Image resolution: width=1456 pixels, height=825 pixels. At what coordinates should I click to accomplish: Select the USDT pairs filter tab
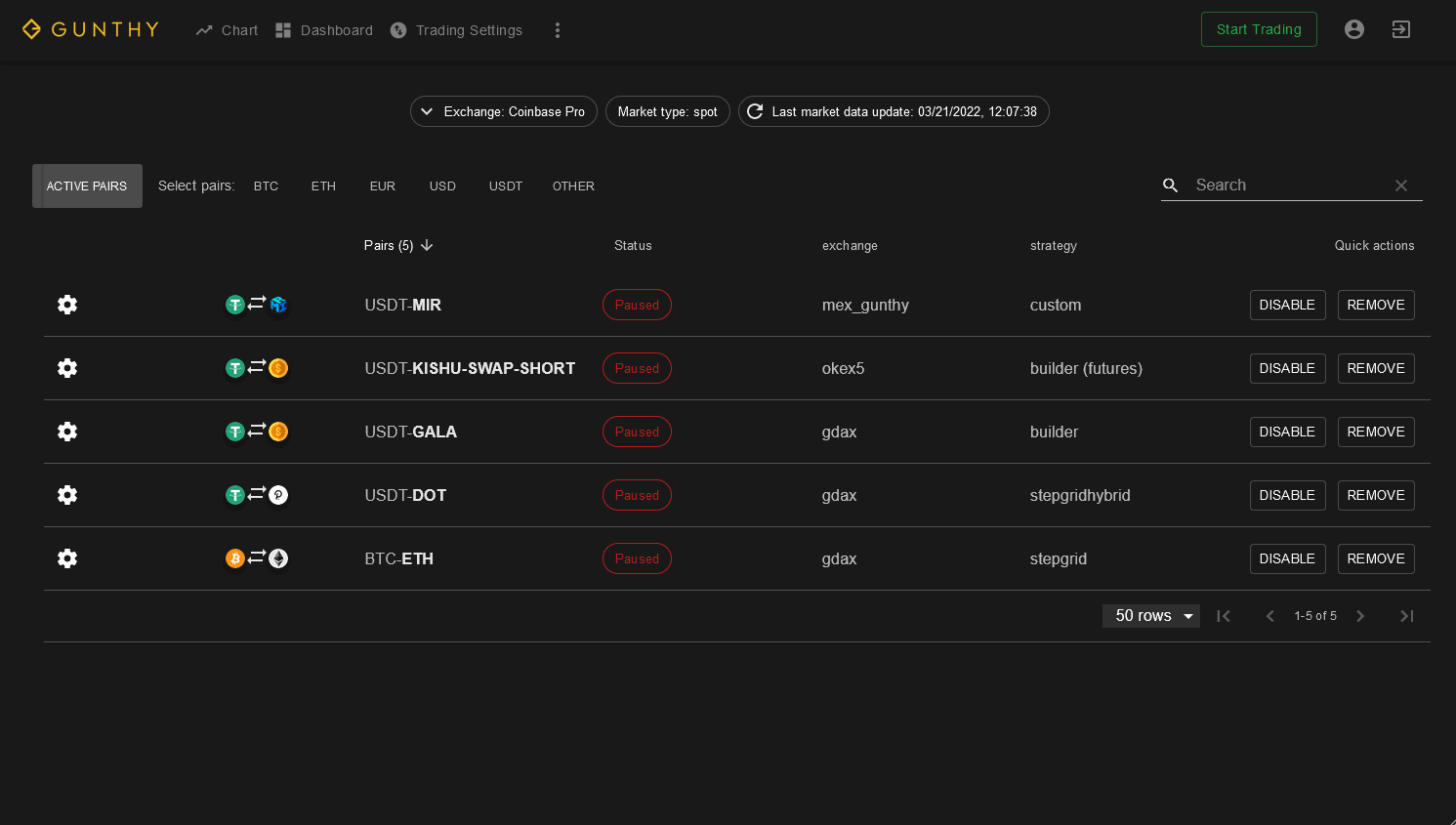point(505,186)
